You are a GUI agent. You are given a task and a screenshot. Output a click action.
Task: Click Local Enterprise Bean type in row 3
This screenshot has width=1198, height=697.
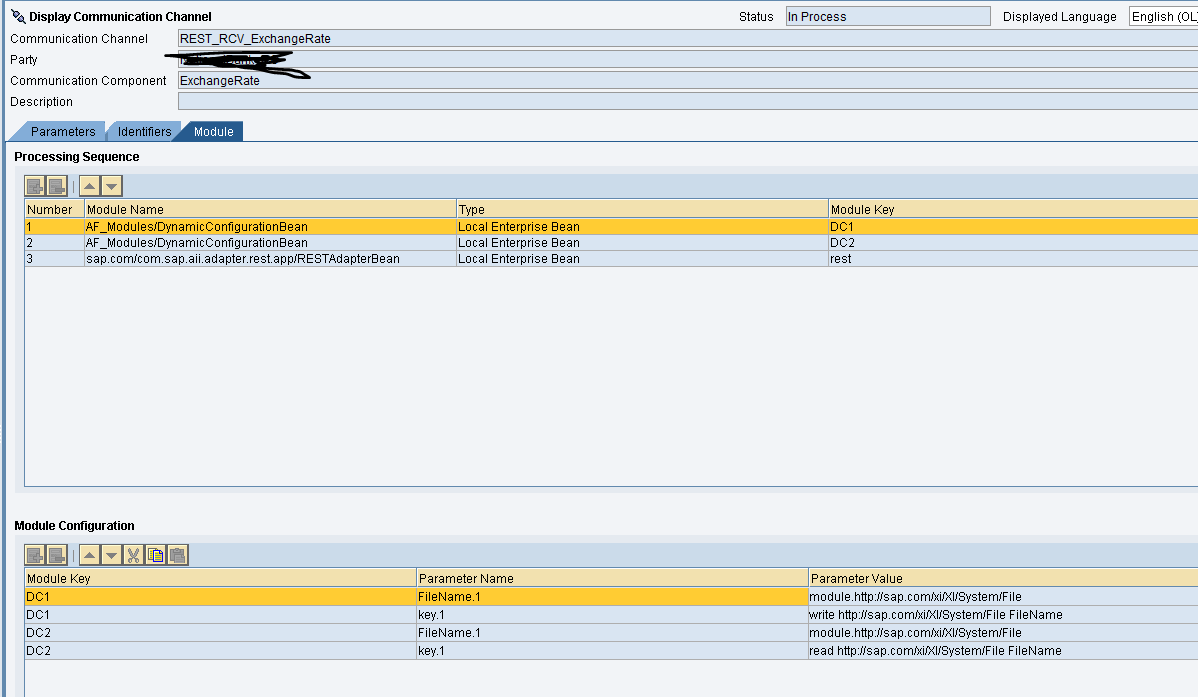pyautogui.click(x=642, y=258)
